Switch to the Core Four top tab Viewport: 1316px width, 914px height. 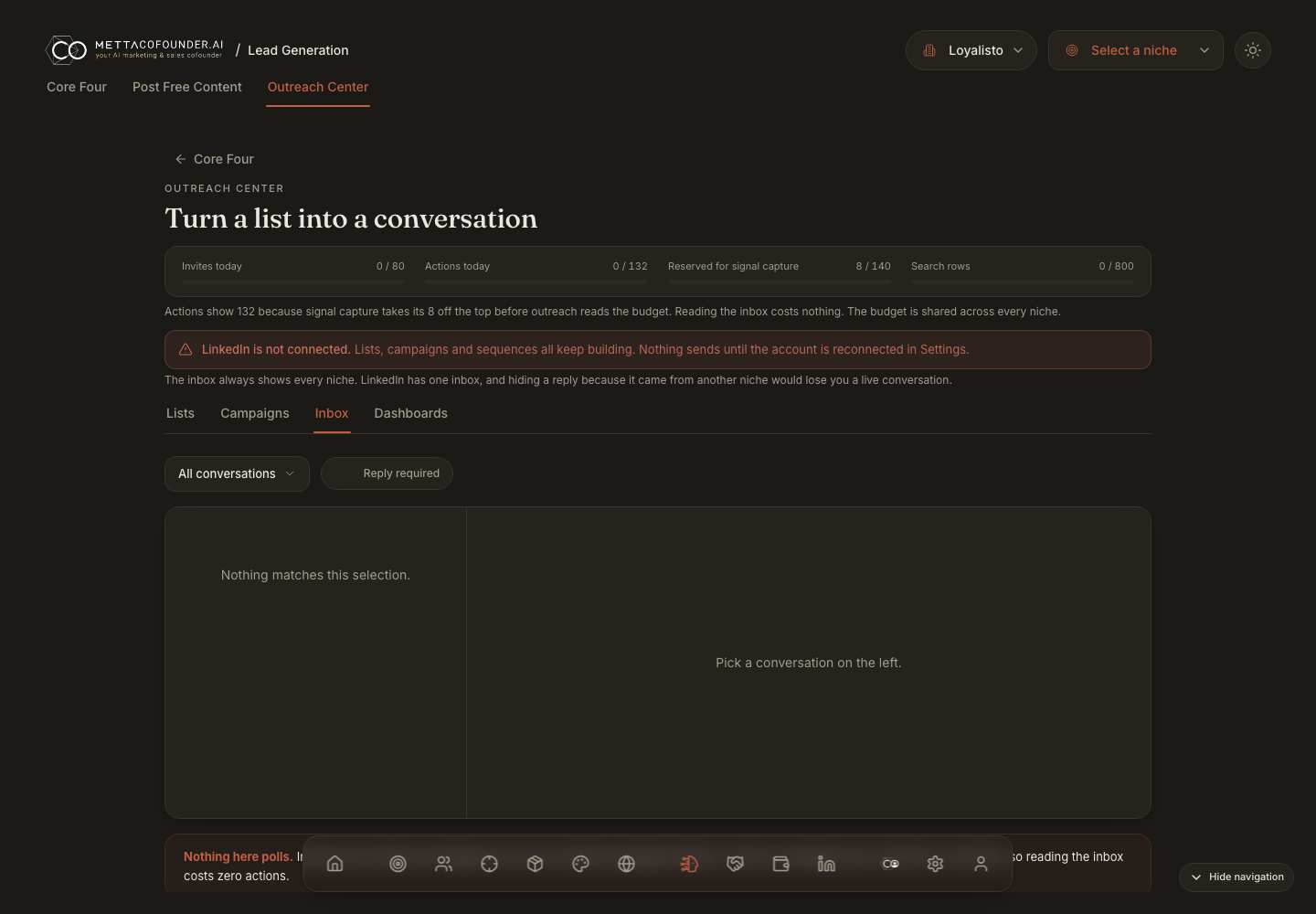77,87
